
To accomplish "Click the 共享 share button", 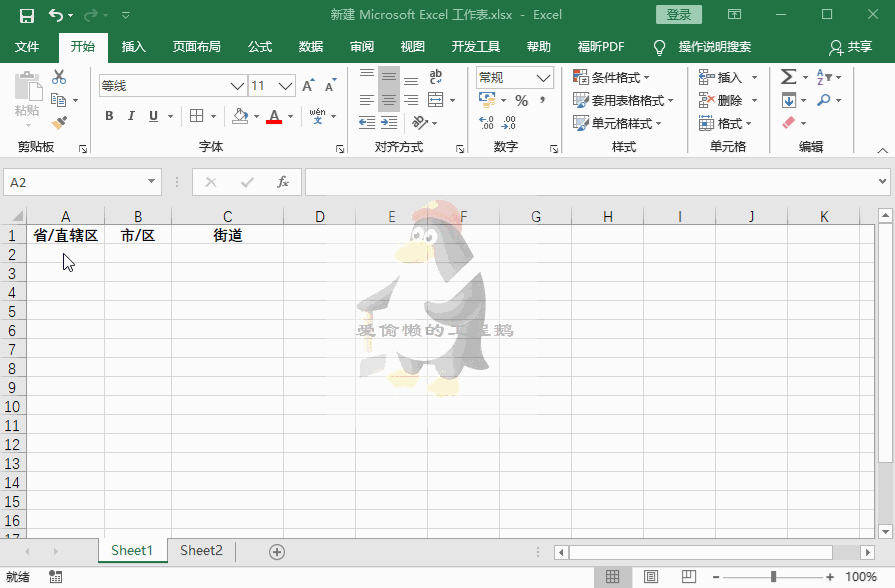I will 850,47.
